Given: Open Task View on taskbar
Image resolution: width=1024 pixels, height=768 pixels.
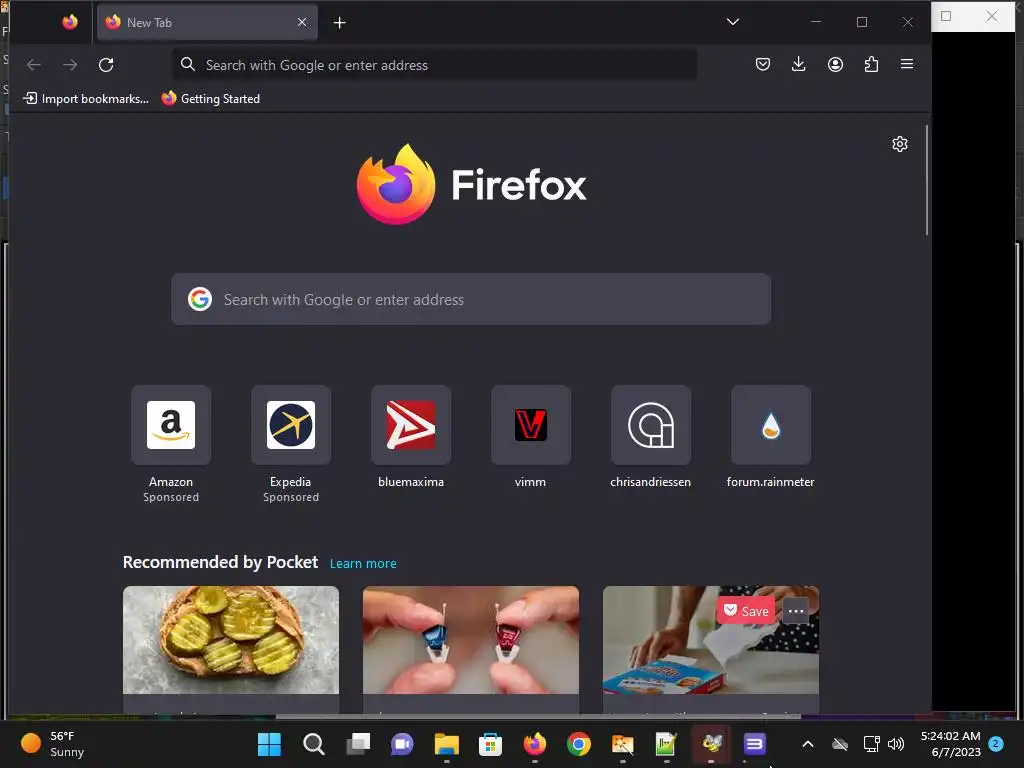Looking at the screenshot, I should 358,744.
